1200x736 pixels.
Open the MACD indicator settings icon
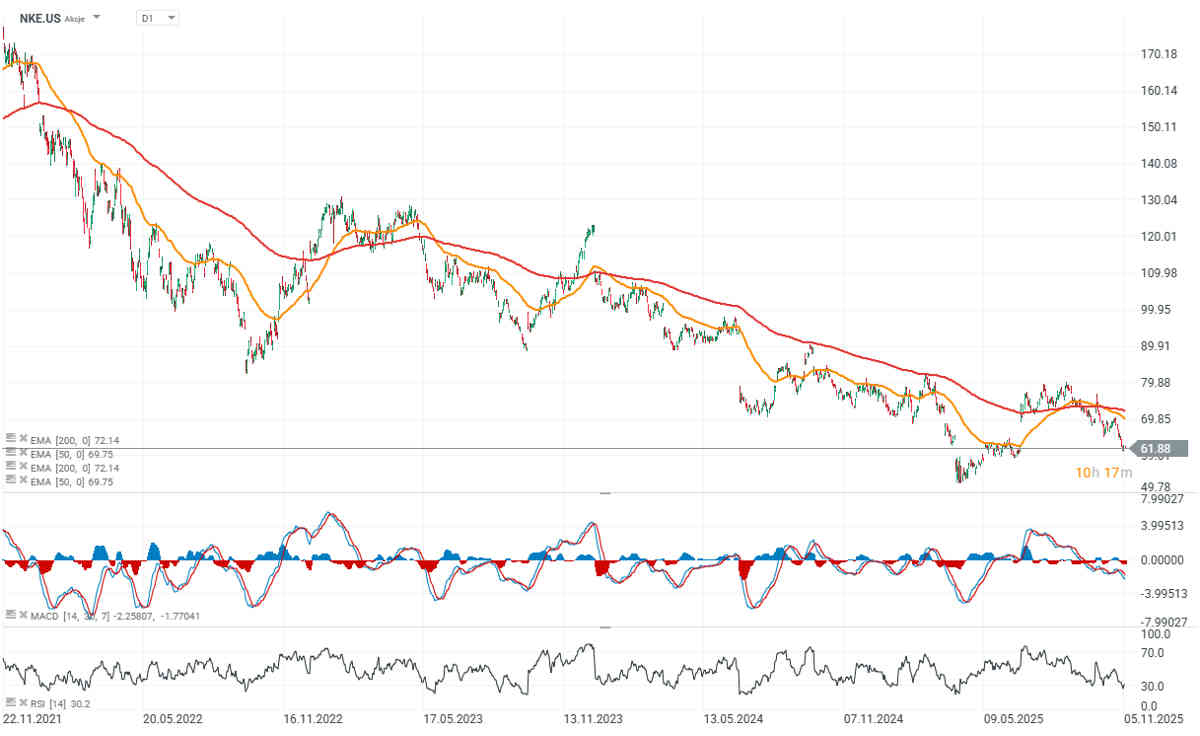click(x=10, y=615)
